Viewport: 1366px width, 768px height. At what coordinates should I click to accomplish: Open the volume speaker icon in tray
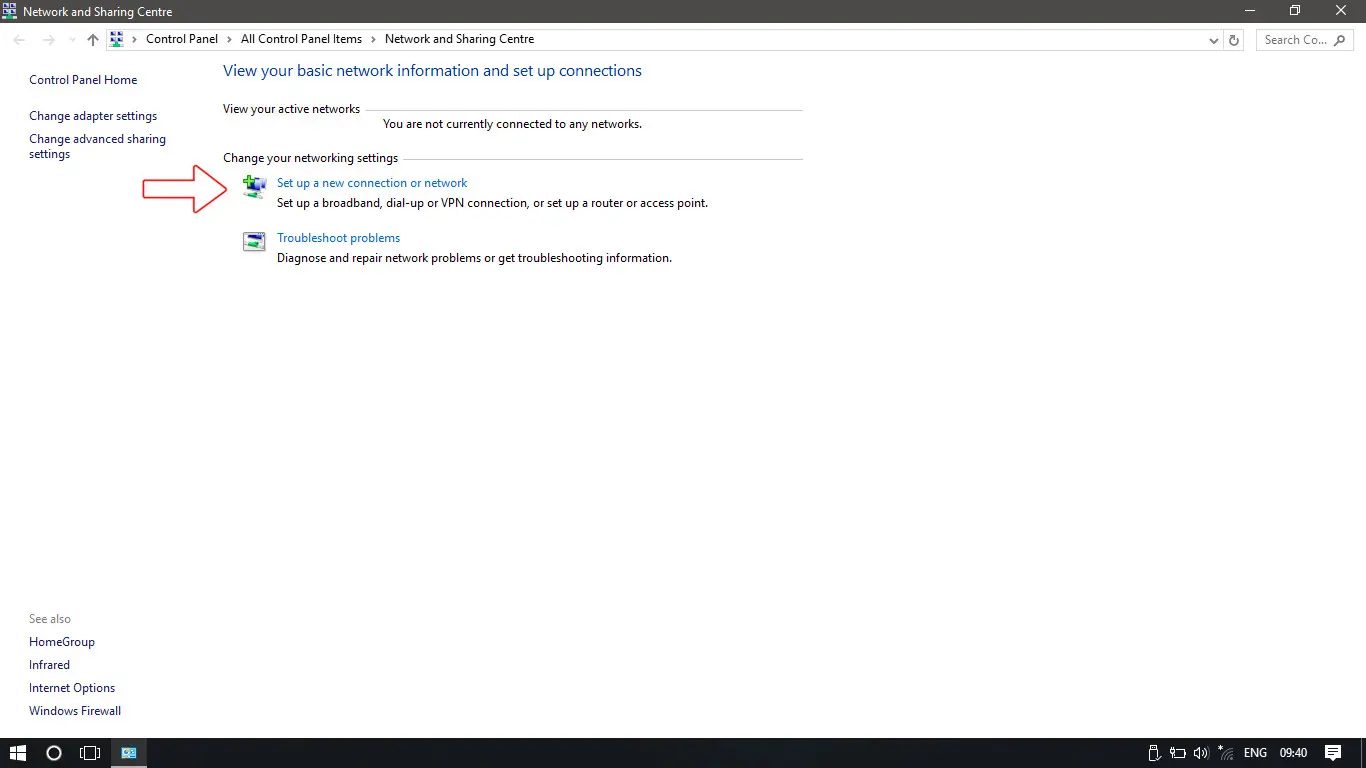(1201, 753)
